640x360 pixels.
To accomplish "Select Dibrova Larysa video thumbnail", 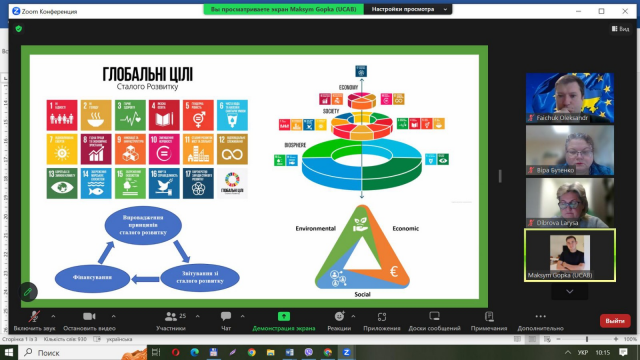I will (x=570, y=202).
